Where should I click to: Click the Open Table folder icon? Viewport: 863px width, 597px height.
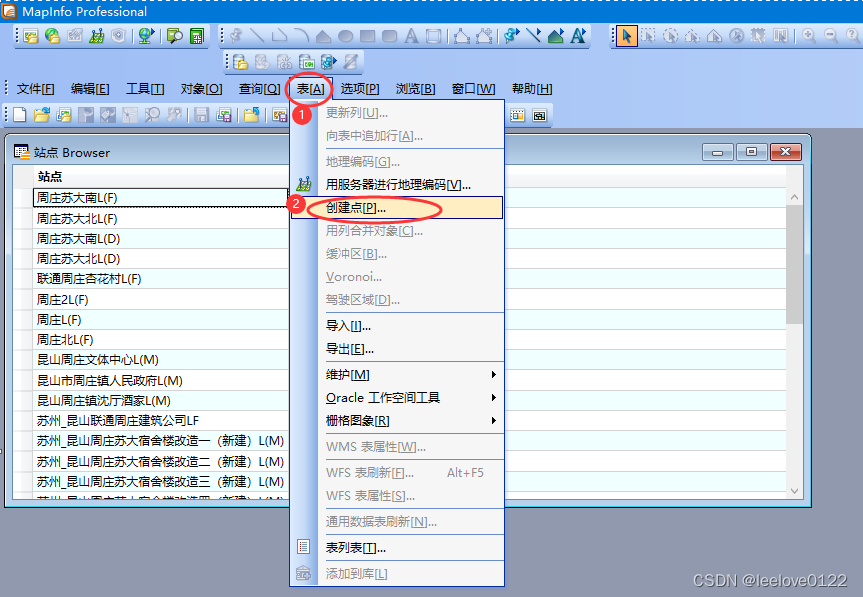point(42,114)
